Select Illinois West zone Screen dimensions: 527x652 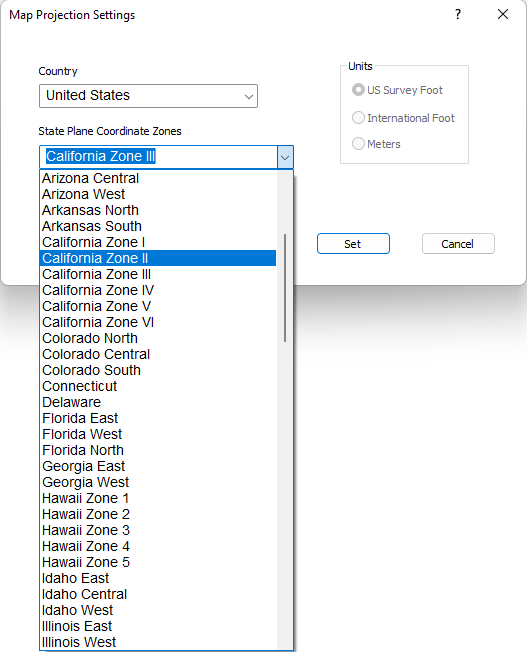tap(158, 642)
